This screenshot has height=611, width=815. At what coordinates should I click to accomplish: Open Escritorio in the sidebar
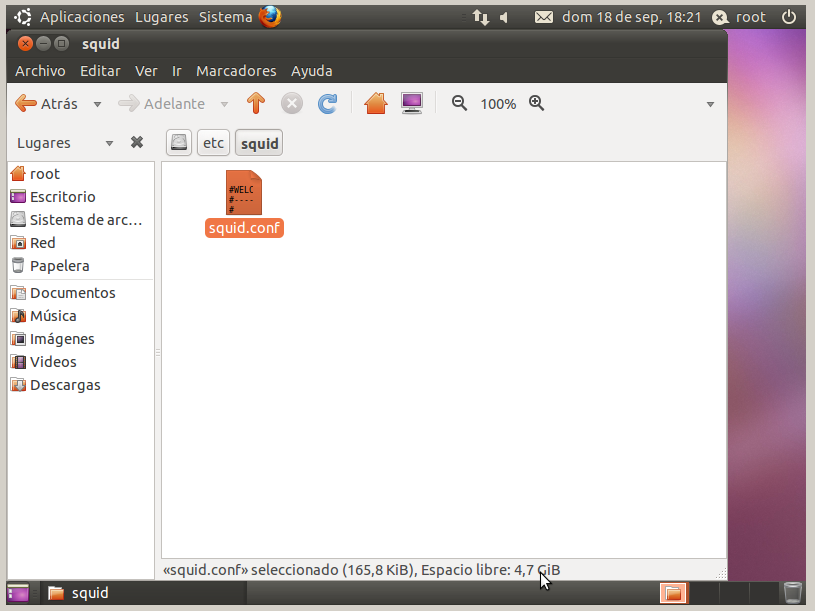[81, 197]
